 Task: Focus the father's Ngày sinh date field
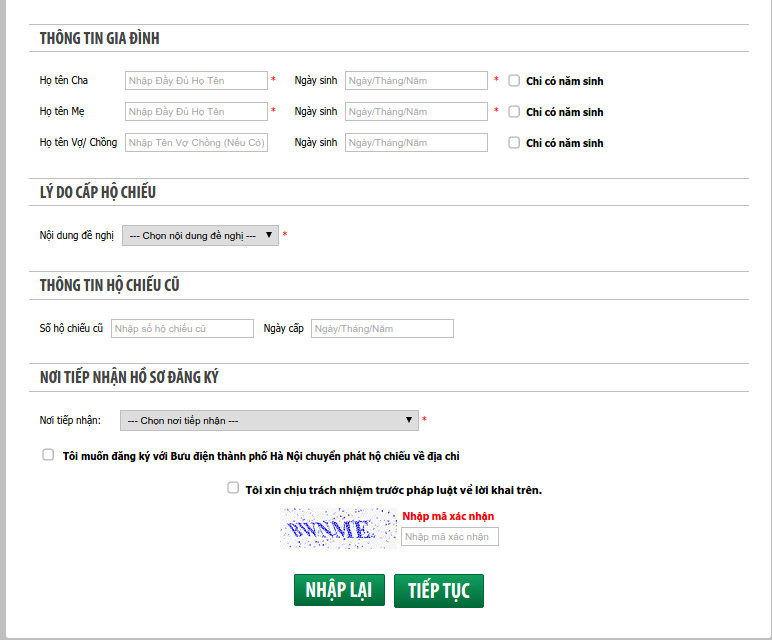[x=416, y=81]
